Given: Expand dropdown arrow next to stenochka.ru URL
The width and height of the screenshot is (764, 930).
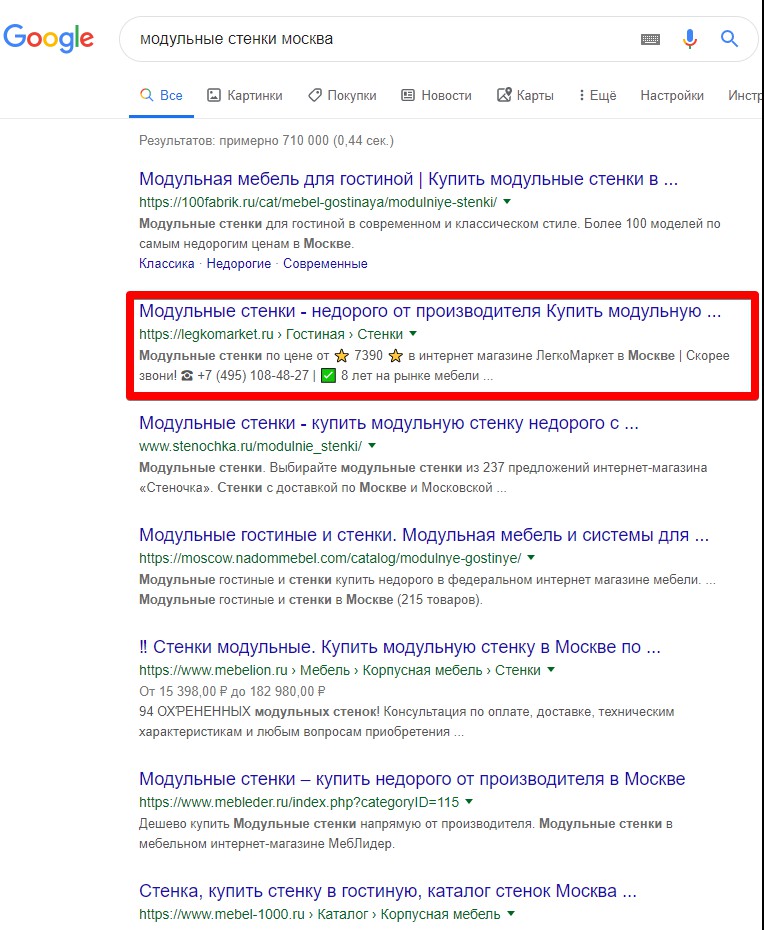Looking at the screenshot, I should (372, 445).
